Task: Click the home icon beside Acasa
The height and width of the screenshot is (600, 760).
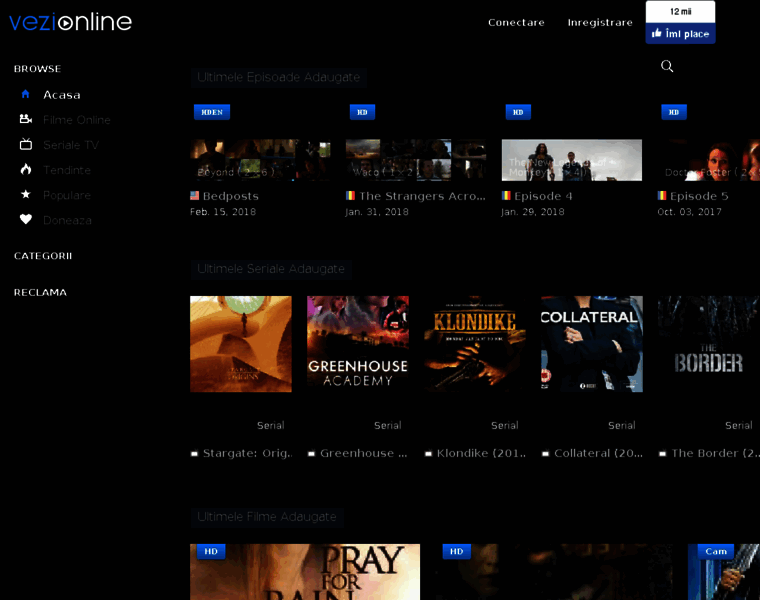Action: [x=26, y=94]
